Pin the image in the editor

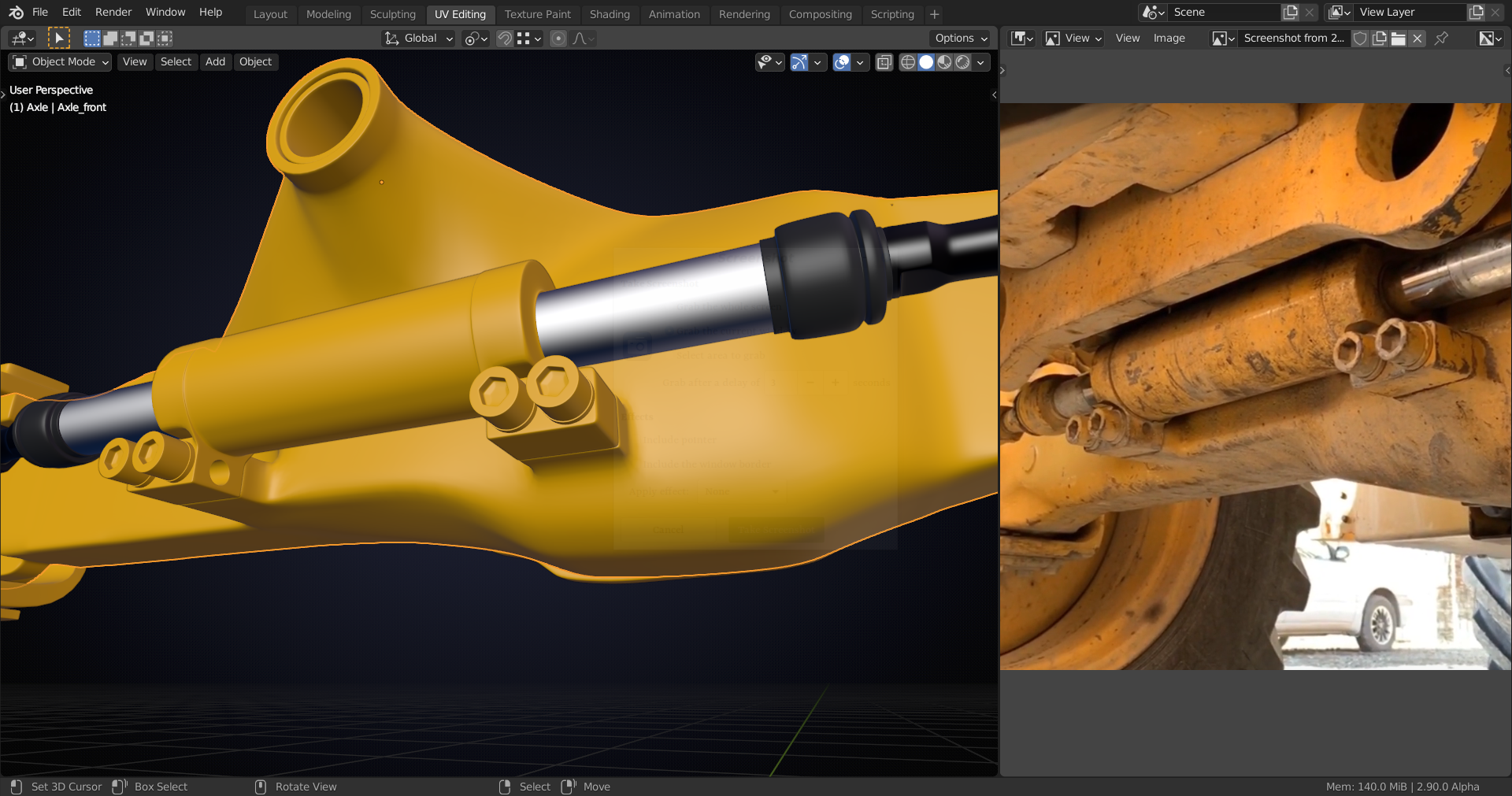pos(1441,39)
